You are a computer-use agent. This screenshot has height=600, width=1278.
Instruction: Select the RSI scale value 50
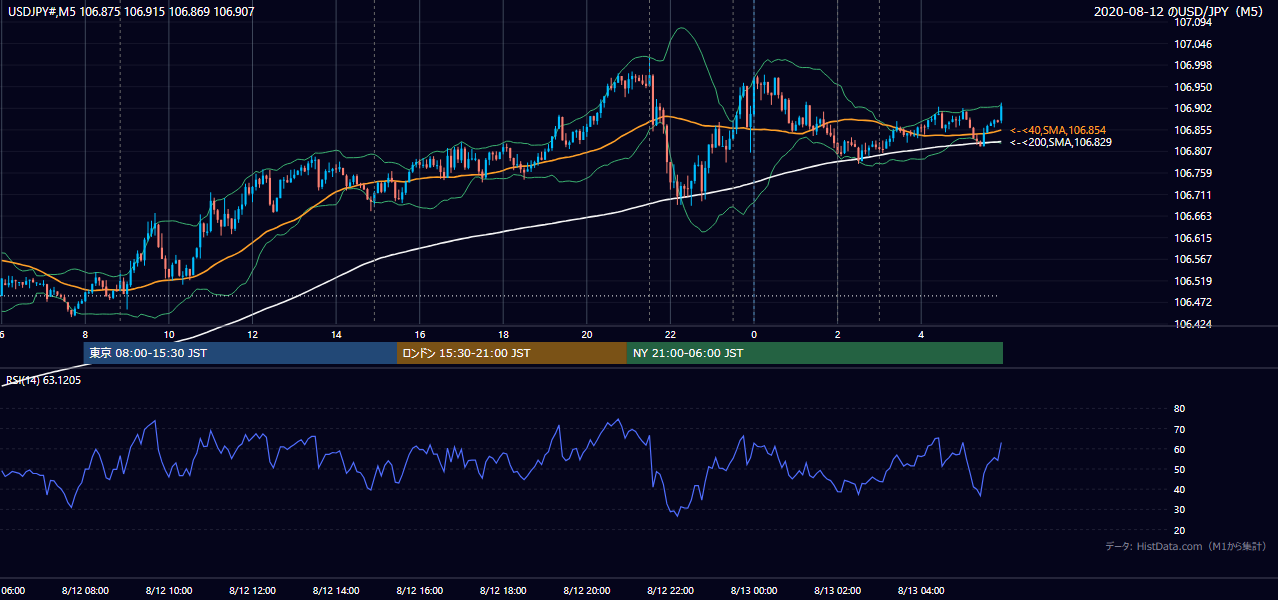[x=1179, y=469]
